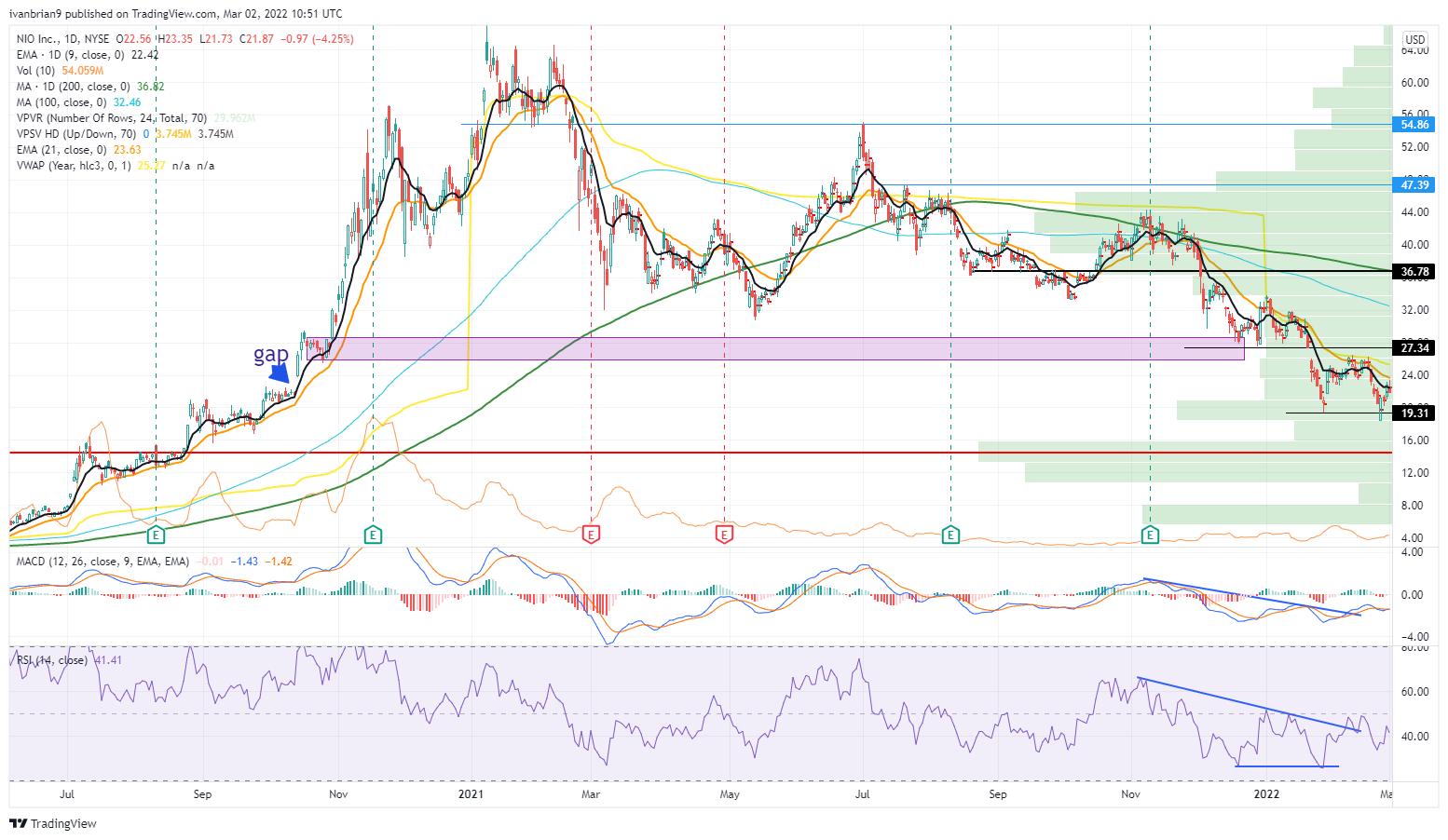Click the 56.00 price axis label

1414,115
